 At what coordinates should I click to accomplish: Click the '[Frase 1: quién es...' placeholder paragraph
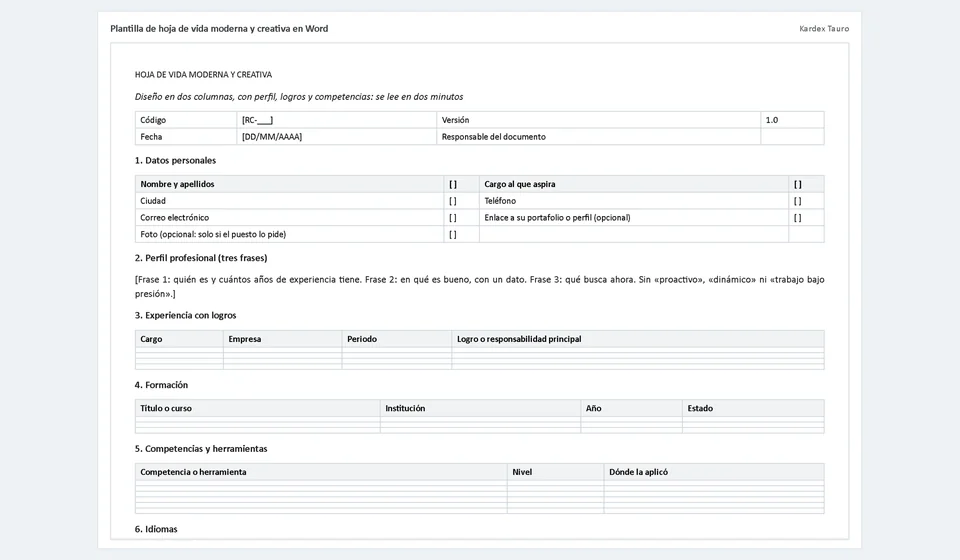pyautogui.click(x=479, y=286)
